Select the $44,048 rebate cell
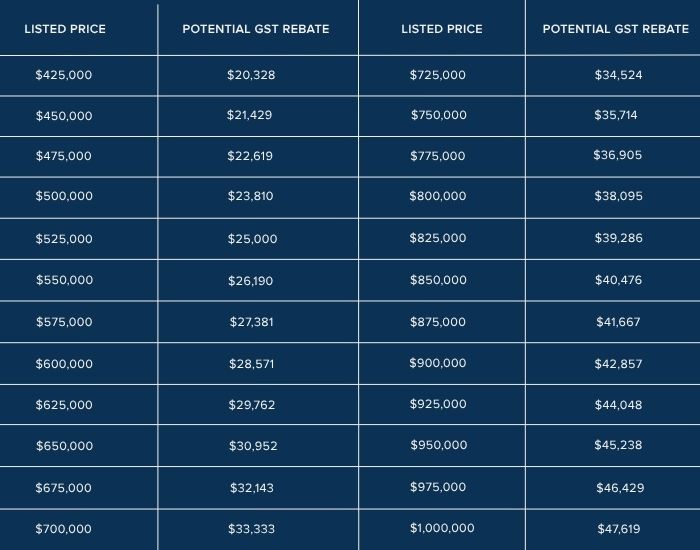This screenshot has height=550, width=700. 617,405
